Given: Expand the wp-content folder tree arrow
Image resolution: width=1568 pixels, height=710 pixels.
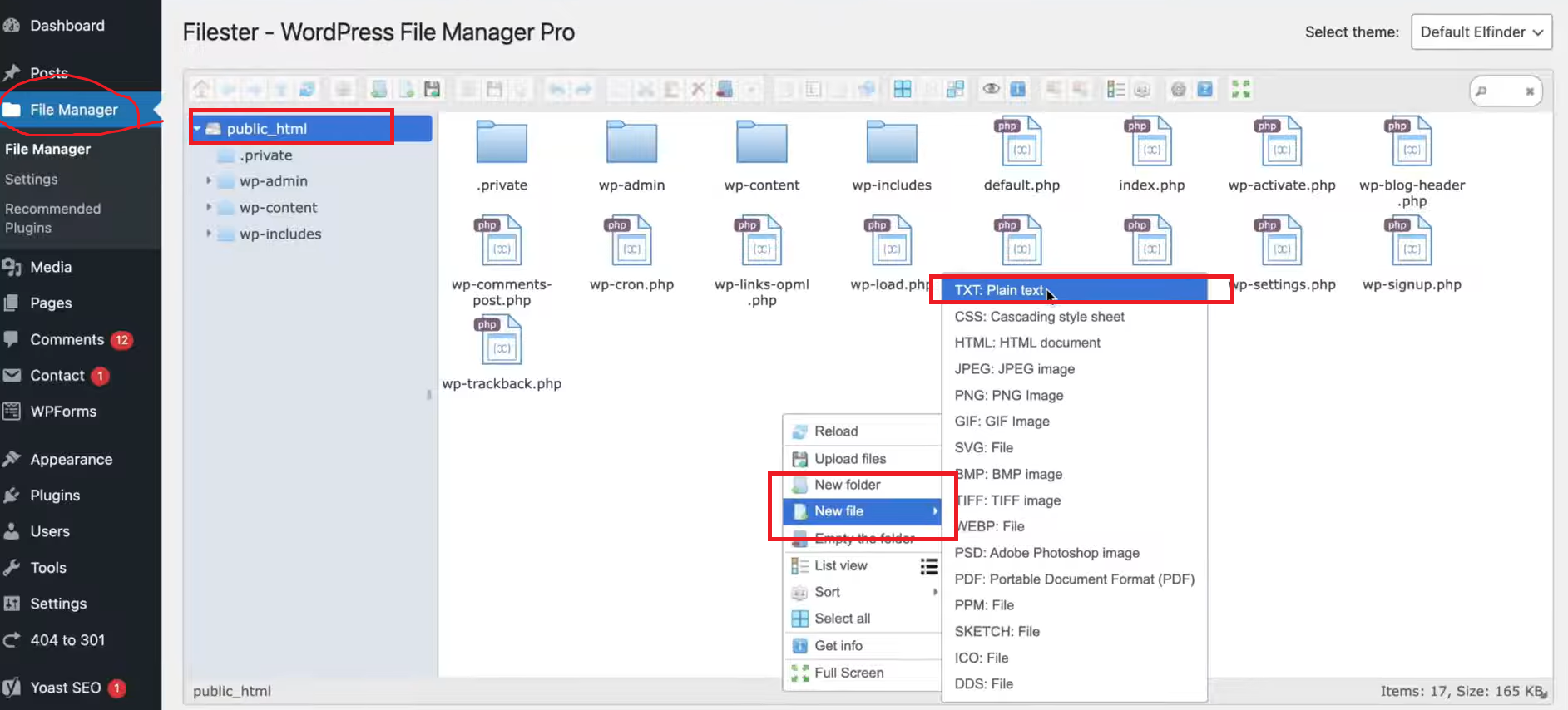Looking at the screenshot, I should pyautogui.click(x=209, y=207).
